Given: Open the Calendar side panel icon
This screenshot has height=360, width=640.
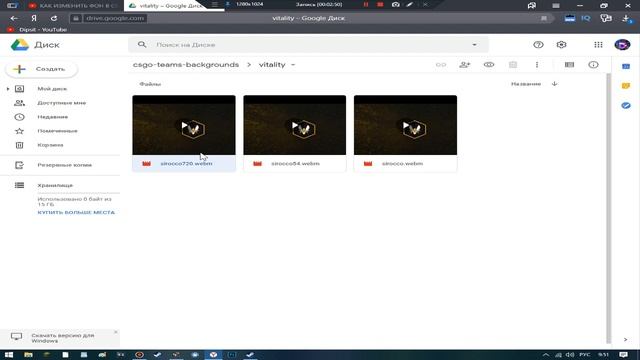Looking at the screenshot, I should [x=626, y=66].
